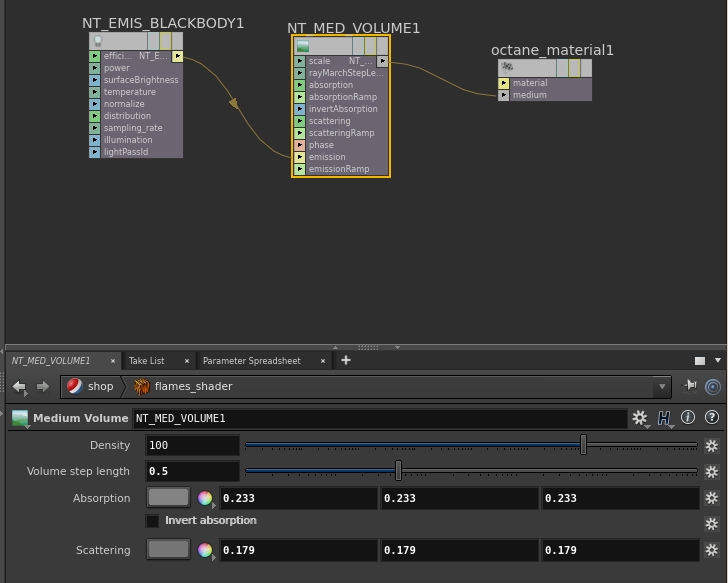Click the Volume step length slider handle
The width and height of the screenshot is (728, 583).
click(398, 471)
